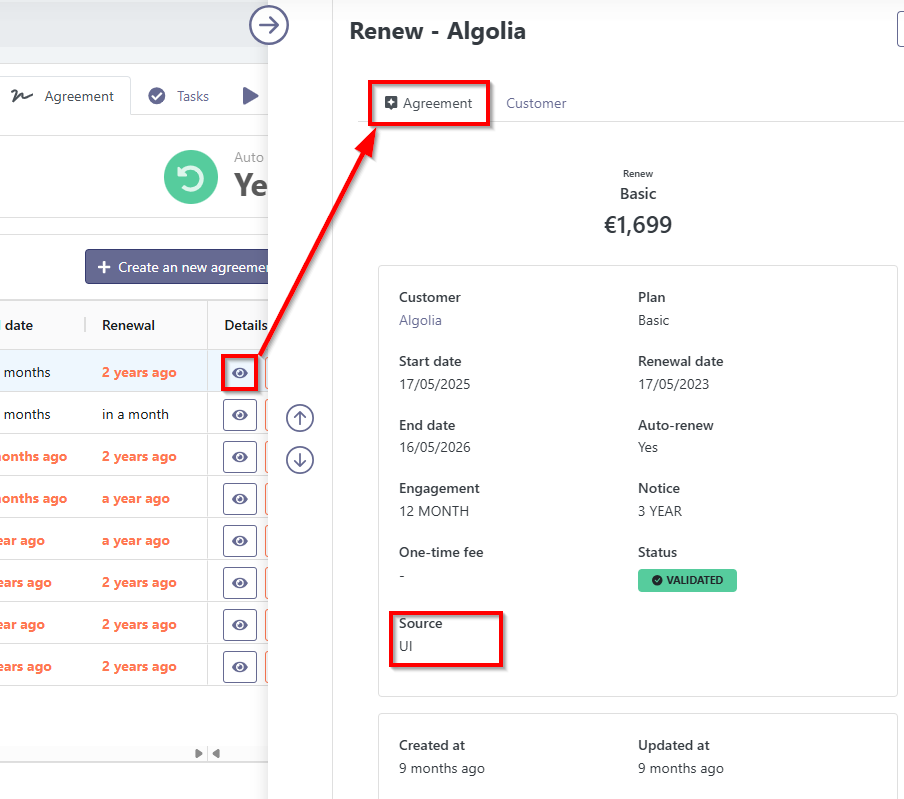The image size is (904, 799).
Task: View details via eye icon in highlighted first row
Action: pos(240,373)
